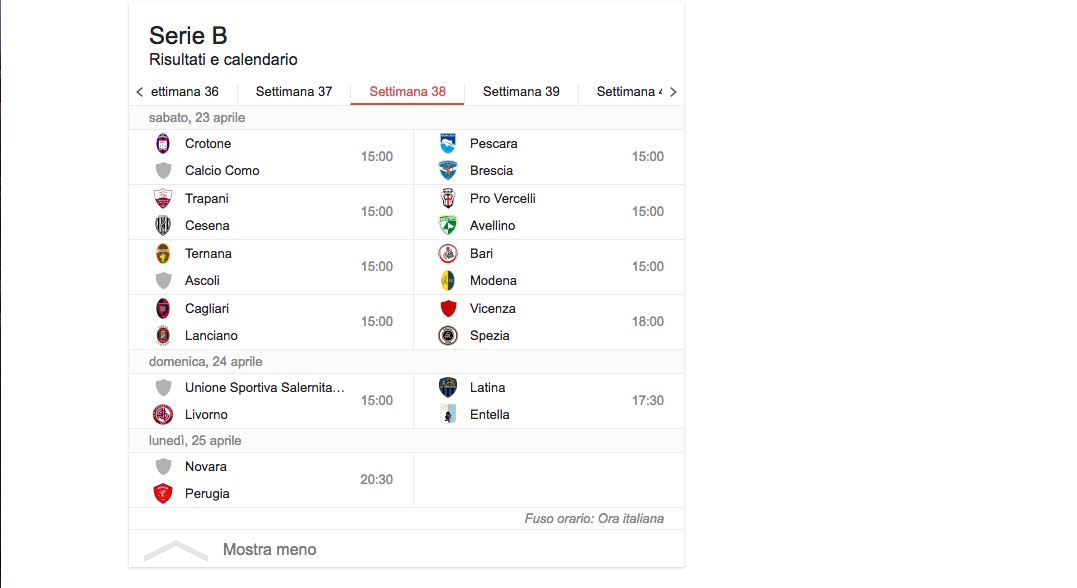The height and width of the screenshot is (588, 1077).
Task: Open the Novara vs Perugia match
Action: [x=271, y=480]
